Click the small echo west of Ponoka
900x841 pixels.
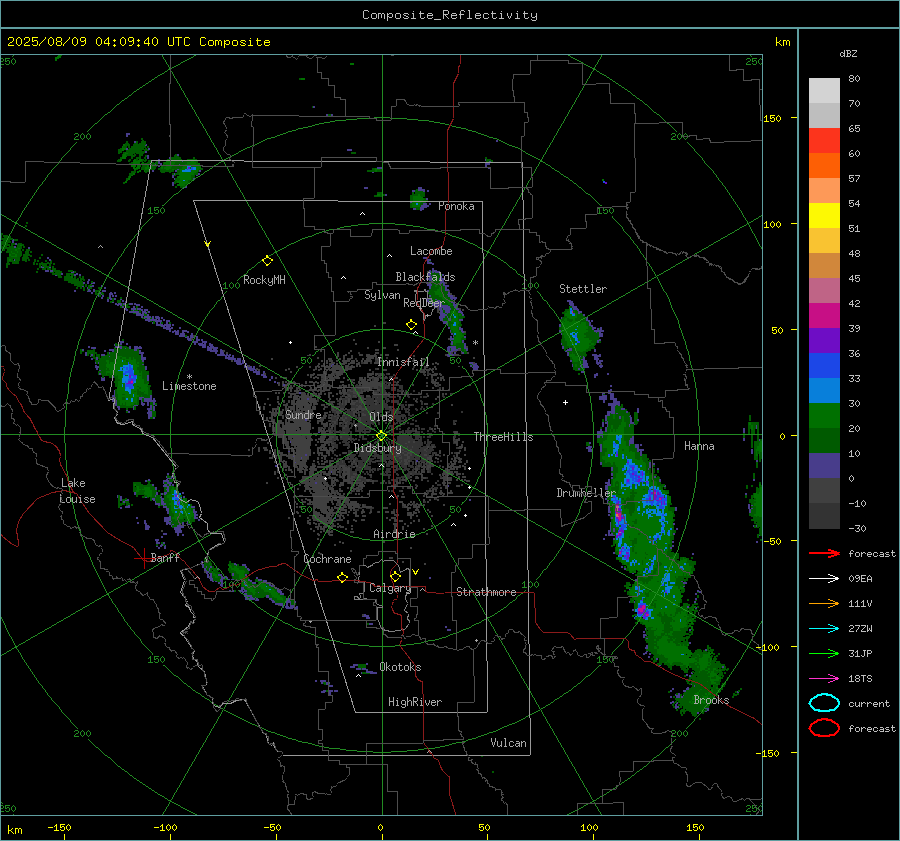[420, 199]
